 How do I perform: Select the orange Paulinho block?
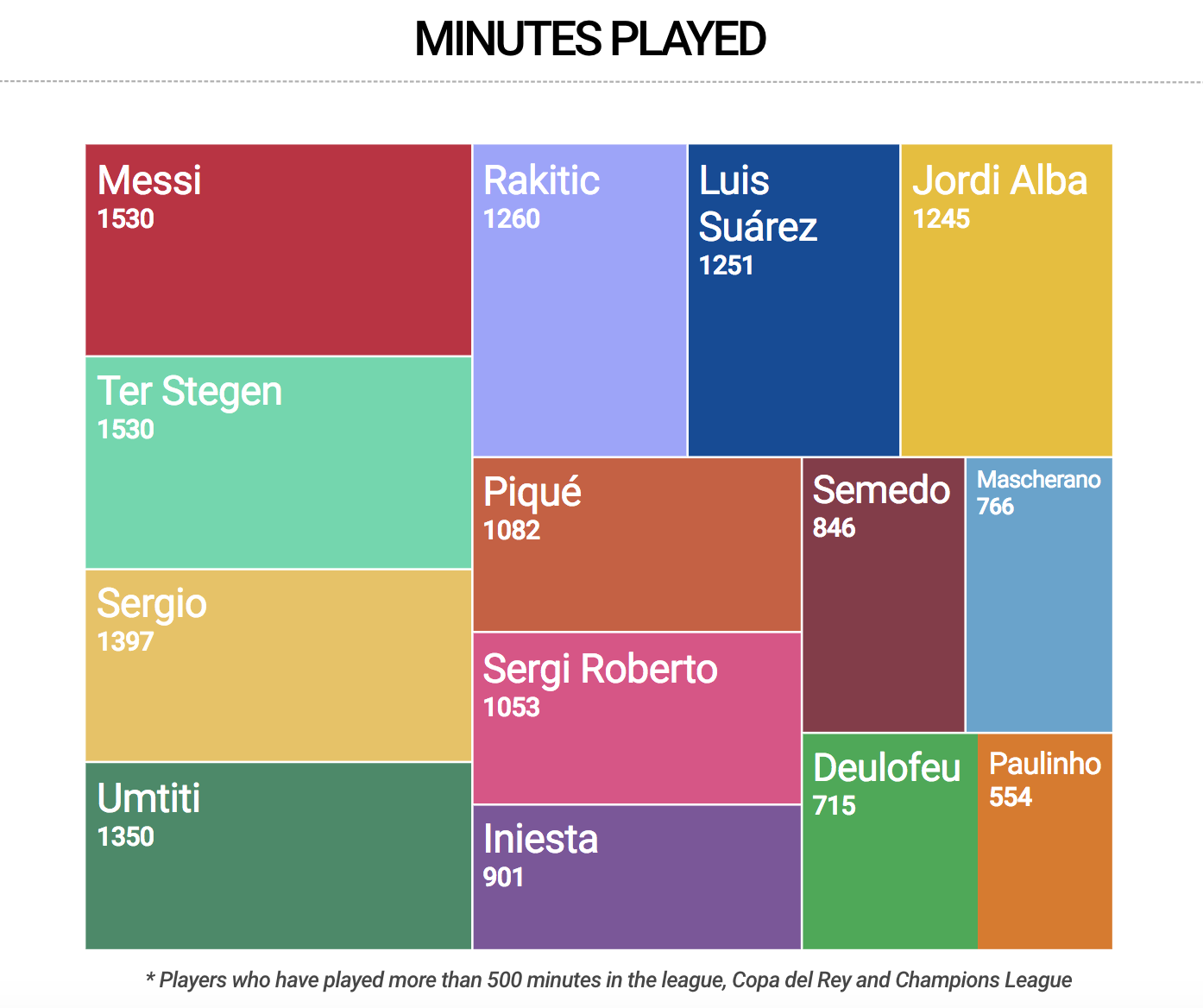[1045, 841]
